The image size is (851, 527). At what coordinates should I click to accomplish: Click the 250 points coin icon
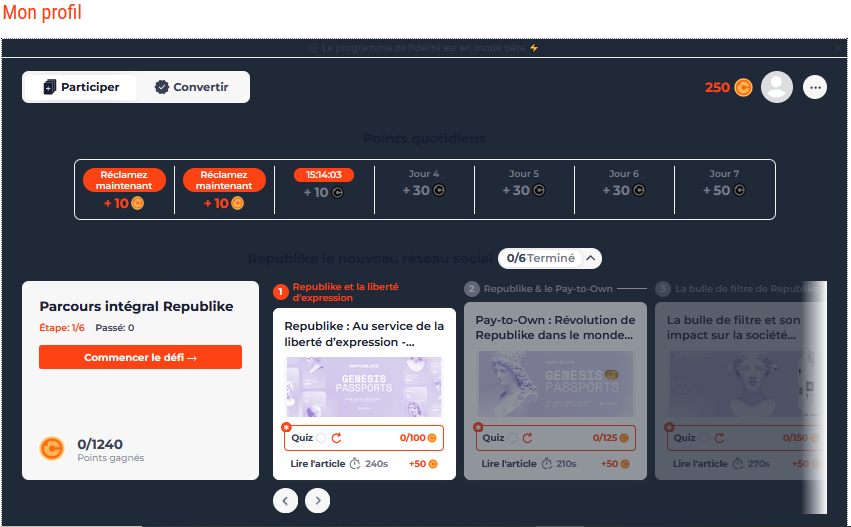tap(743, 87)
